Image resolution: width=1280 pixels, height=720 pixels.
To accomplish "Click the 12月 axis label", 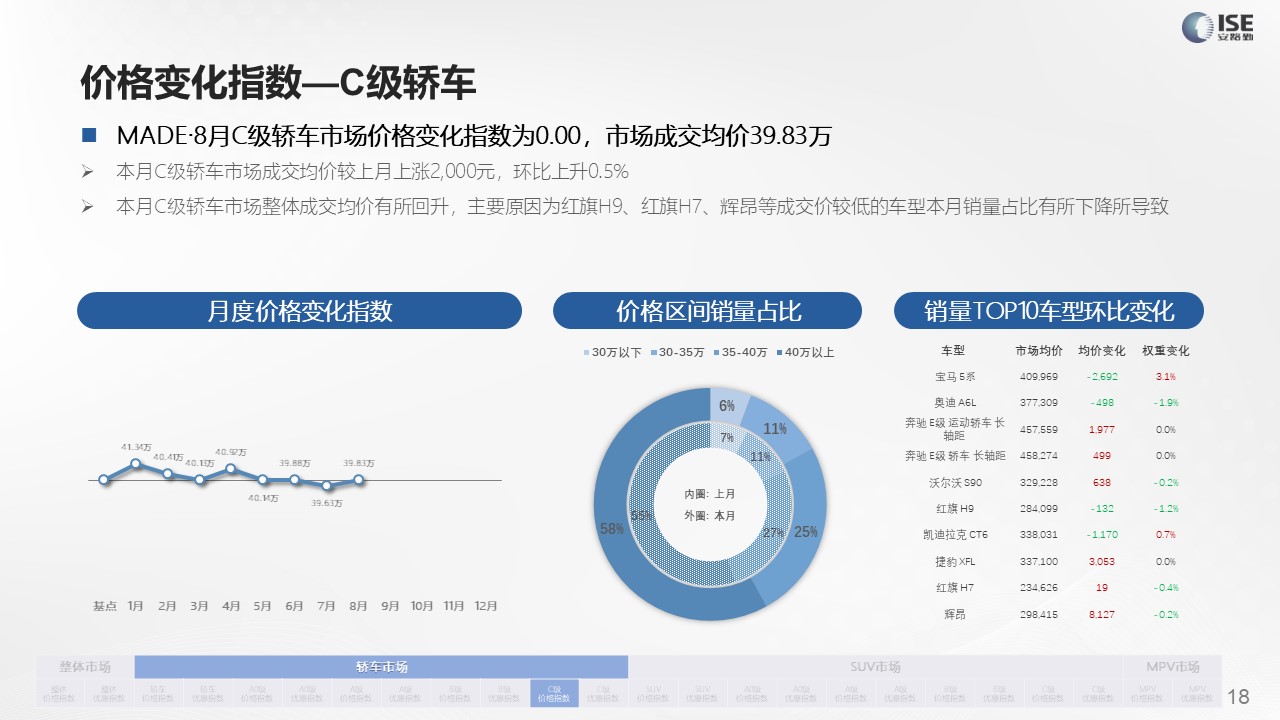I will coord(486,606).
